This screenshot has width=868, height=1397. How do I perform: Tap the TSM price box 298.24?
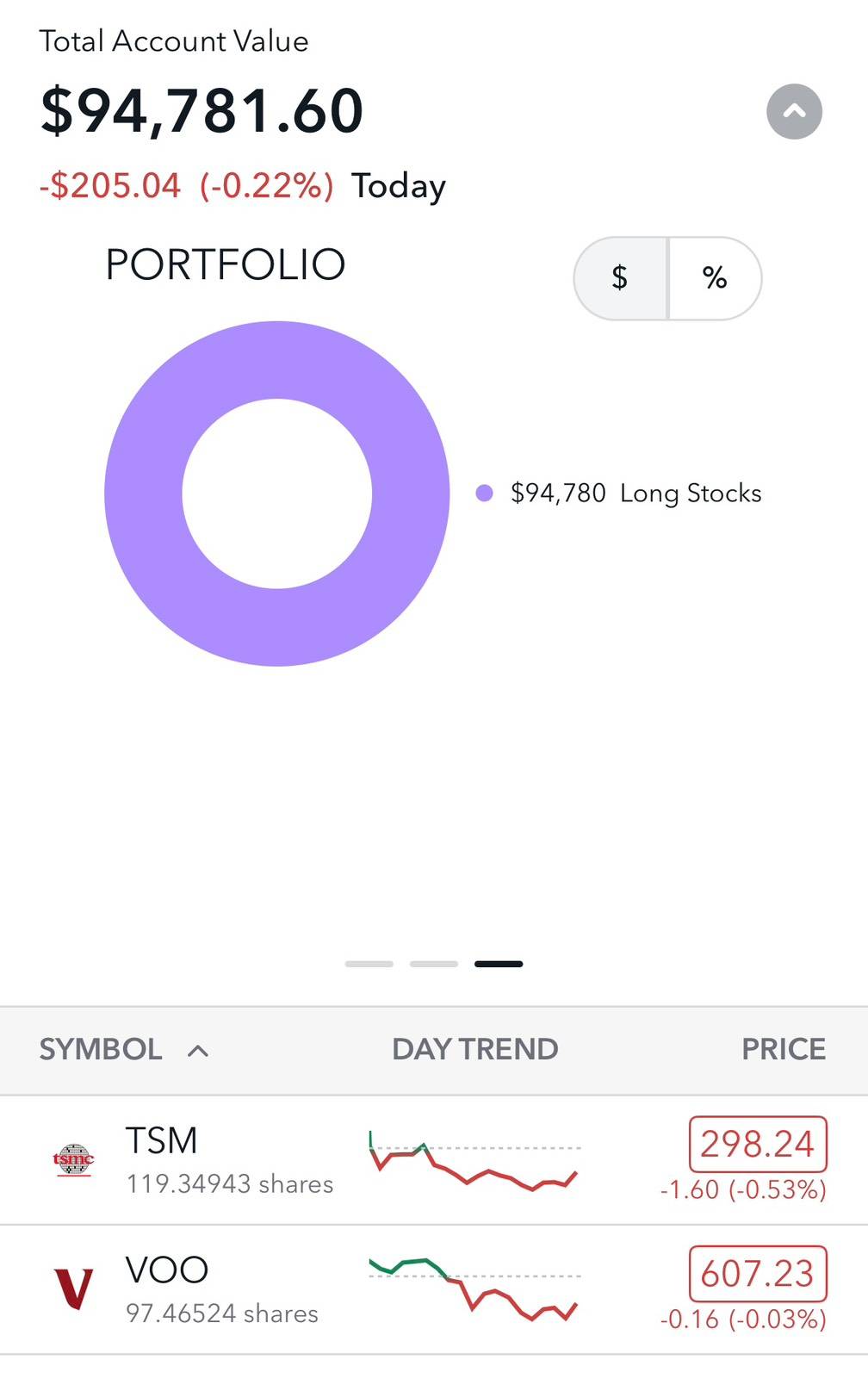758,1144
